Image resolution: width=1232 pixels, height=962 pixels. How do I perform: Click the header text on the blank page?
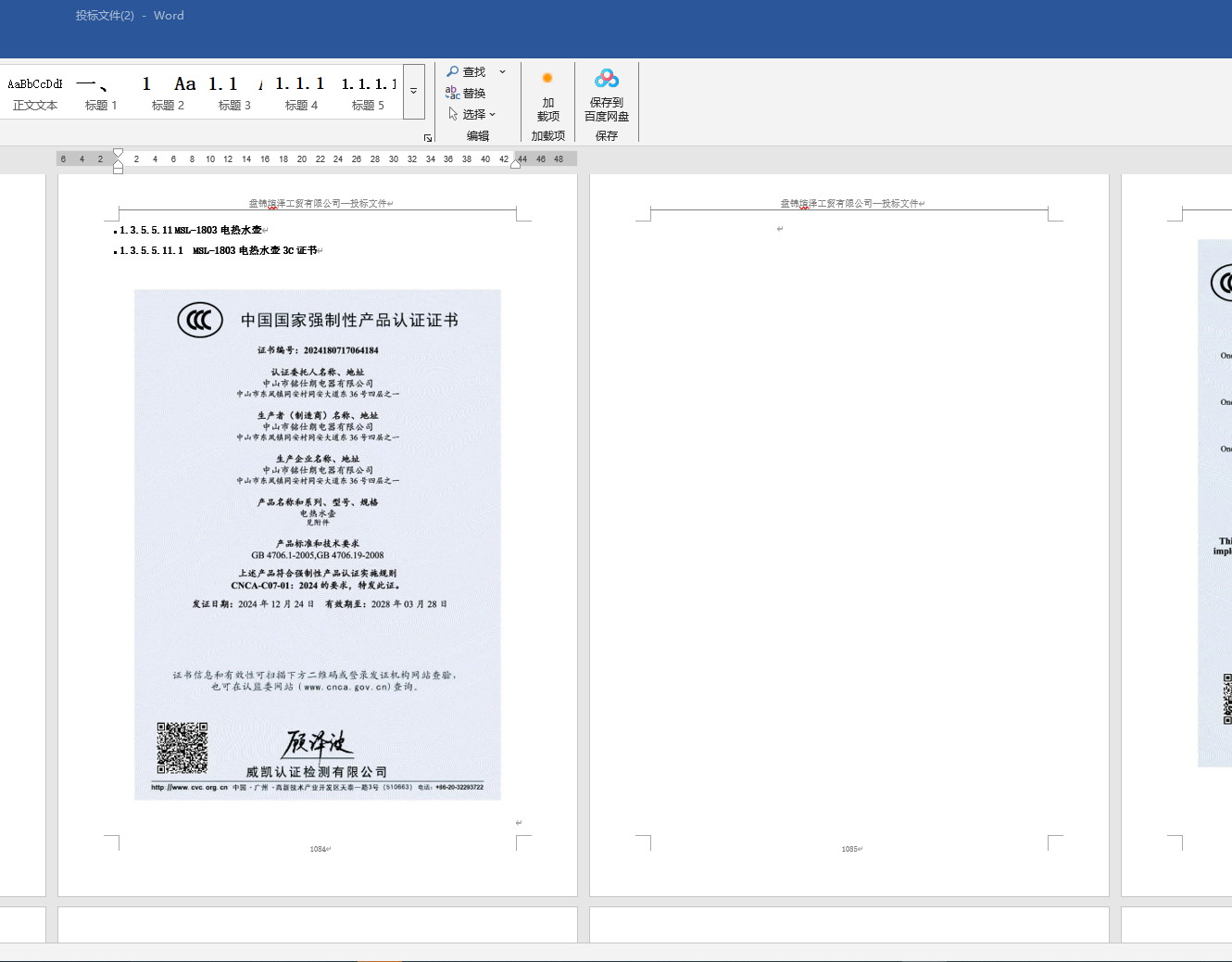point(849,203)
